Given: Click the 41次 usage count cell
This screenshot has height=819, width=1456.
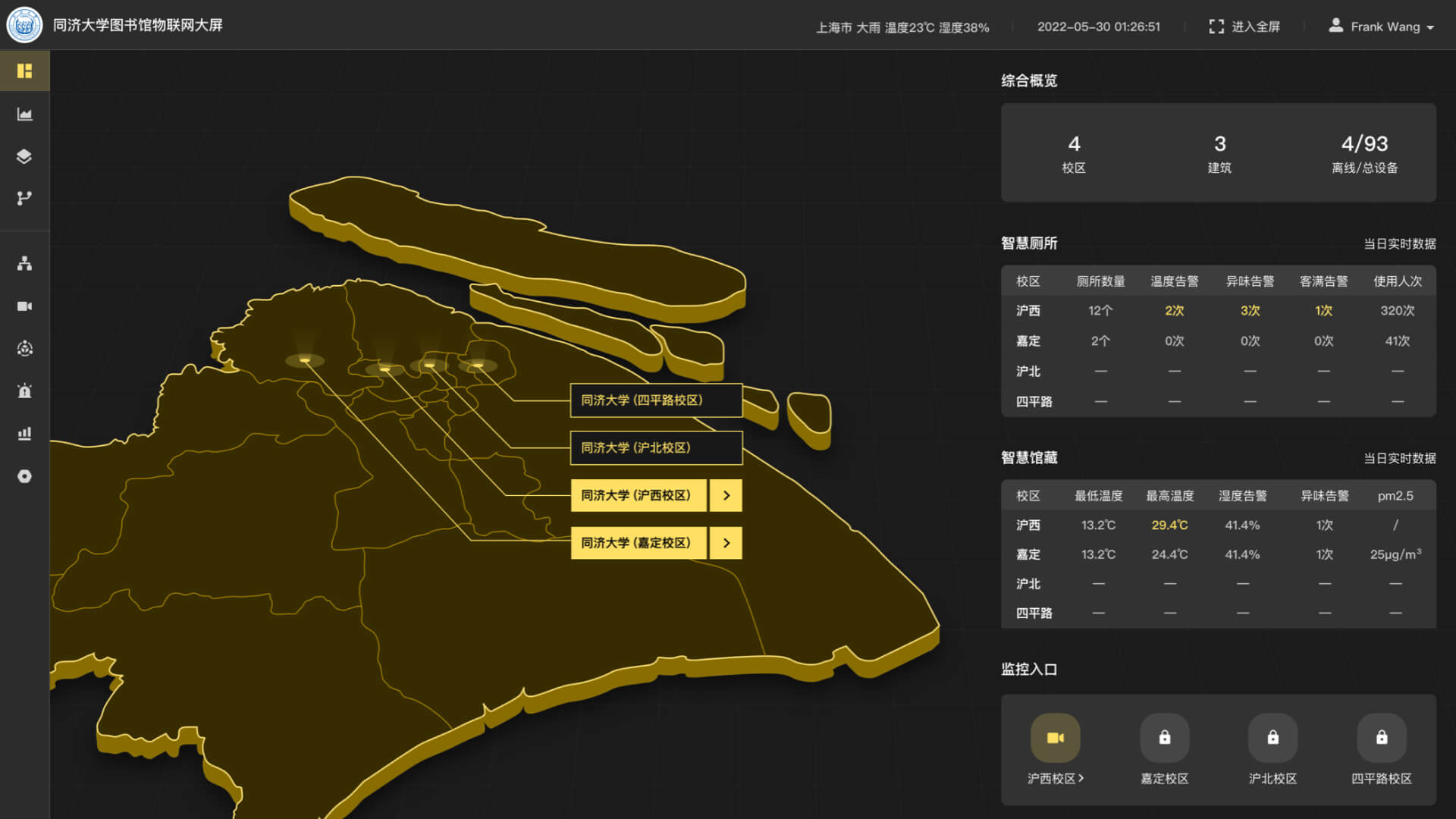Looking at the screenshot, I should point(1398,341).
